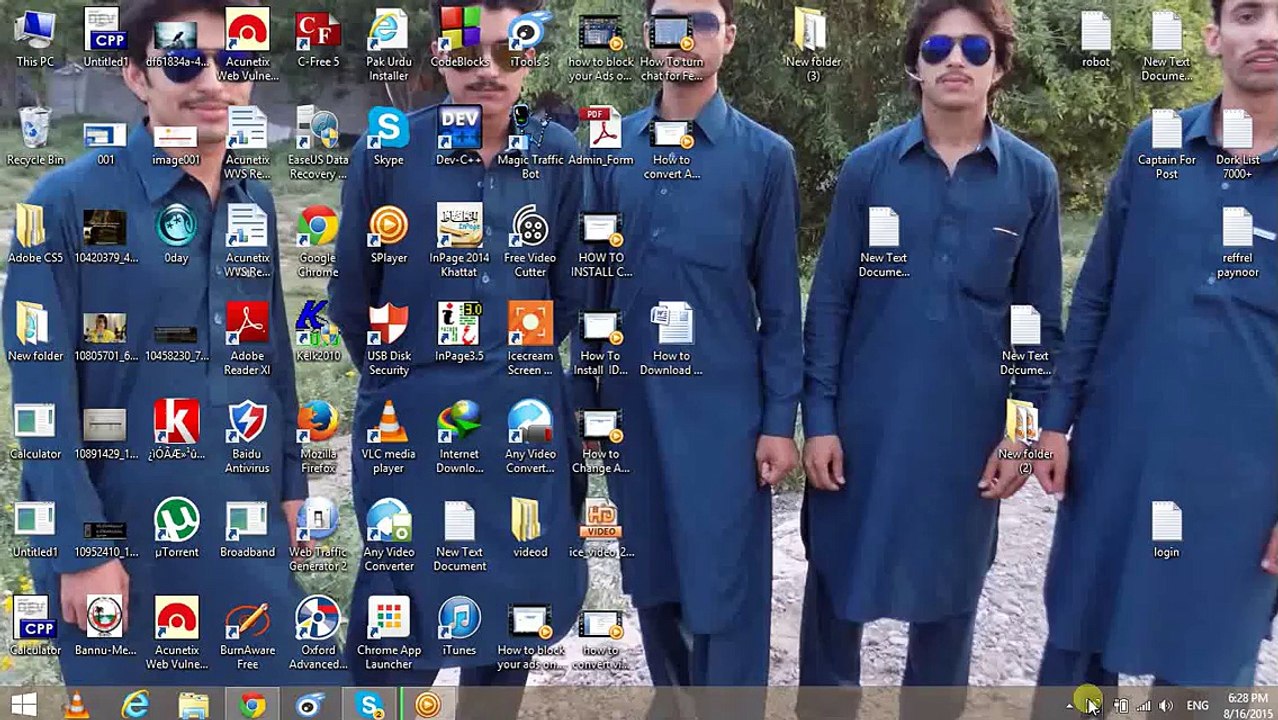Open network status tray icon
The image size is (1278, 720).
pos(1143,706)
